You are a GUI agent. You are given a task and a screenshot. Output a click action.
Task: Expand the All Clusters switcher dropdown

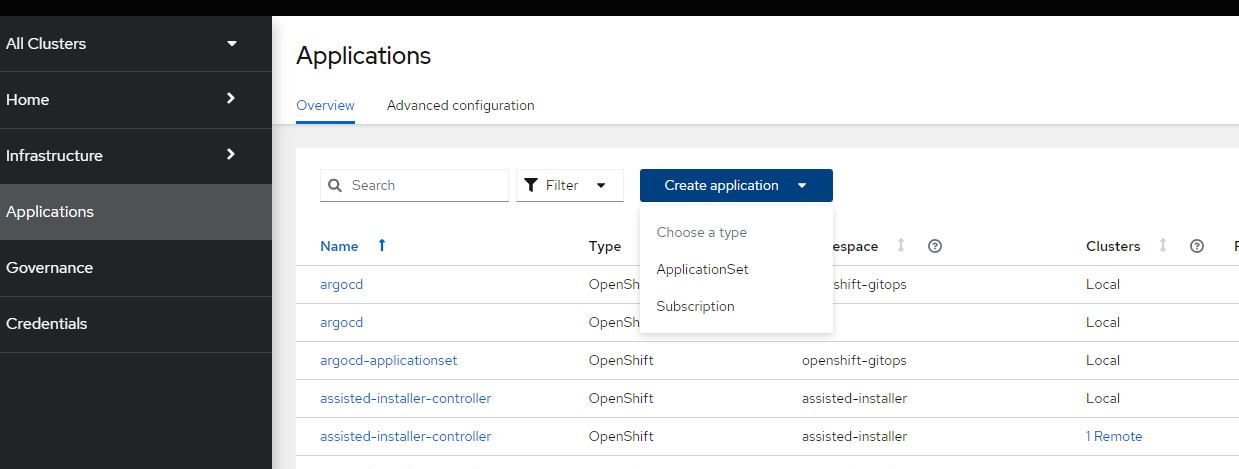point(232,44)
